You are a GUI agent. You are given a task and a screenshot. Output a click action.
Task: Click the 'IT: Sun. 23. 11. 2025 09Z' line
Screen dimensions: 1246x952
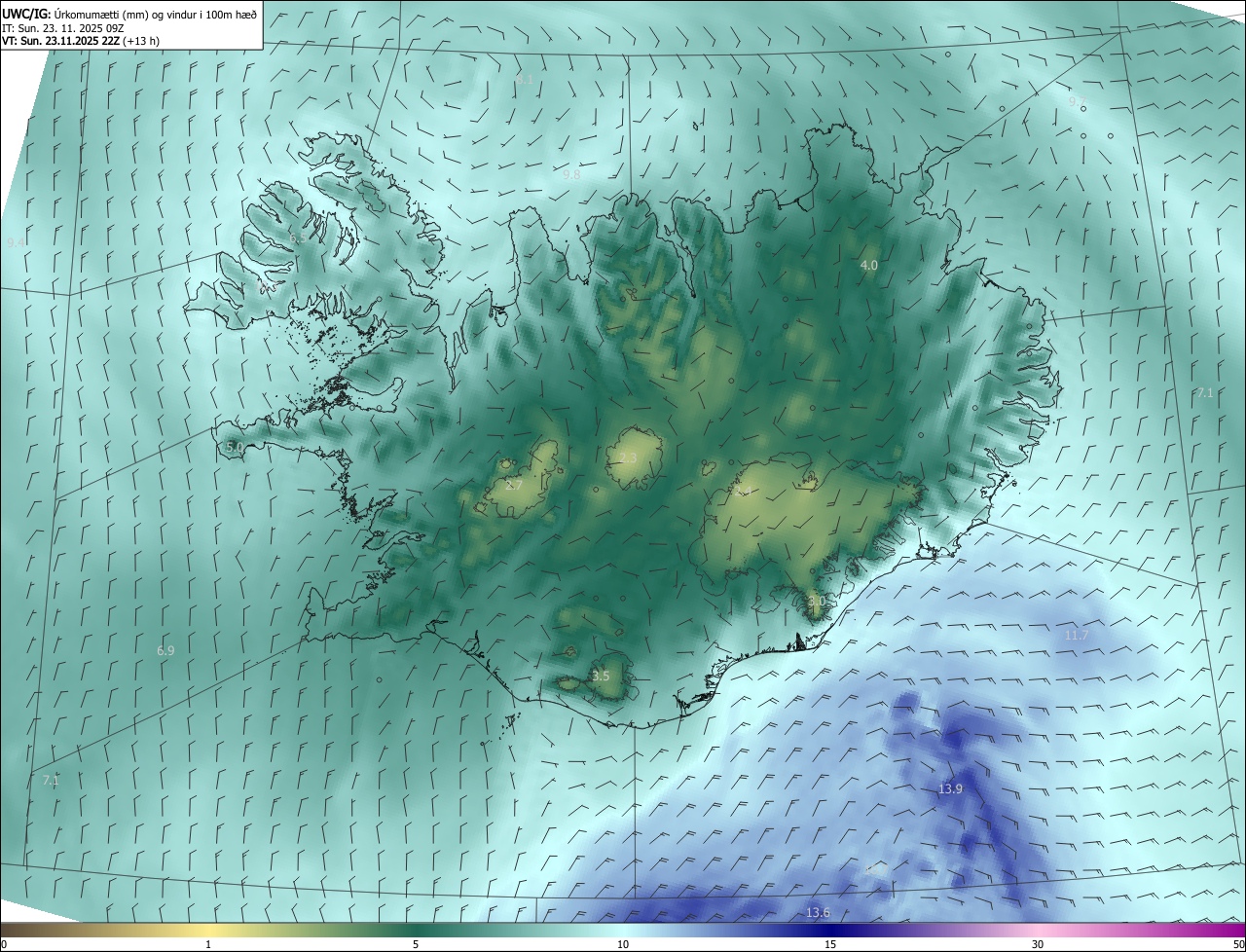click(x=63, y=27)
